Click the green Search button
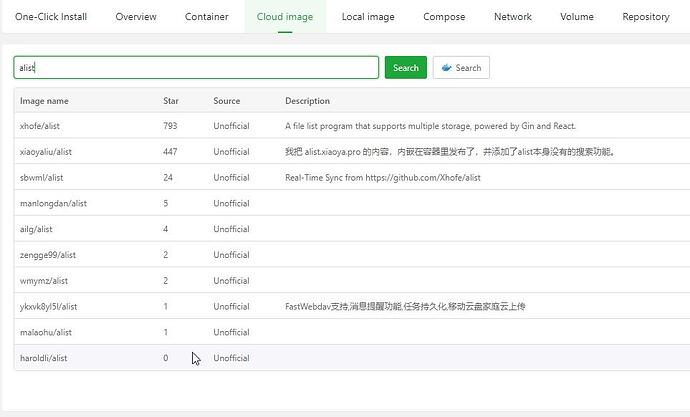The height and width of the screenshot is (417, 690). pyautogui.click(x=406, y=67)
